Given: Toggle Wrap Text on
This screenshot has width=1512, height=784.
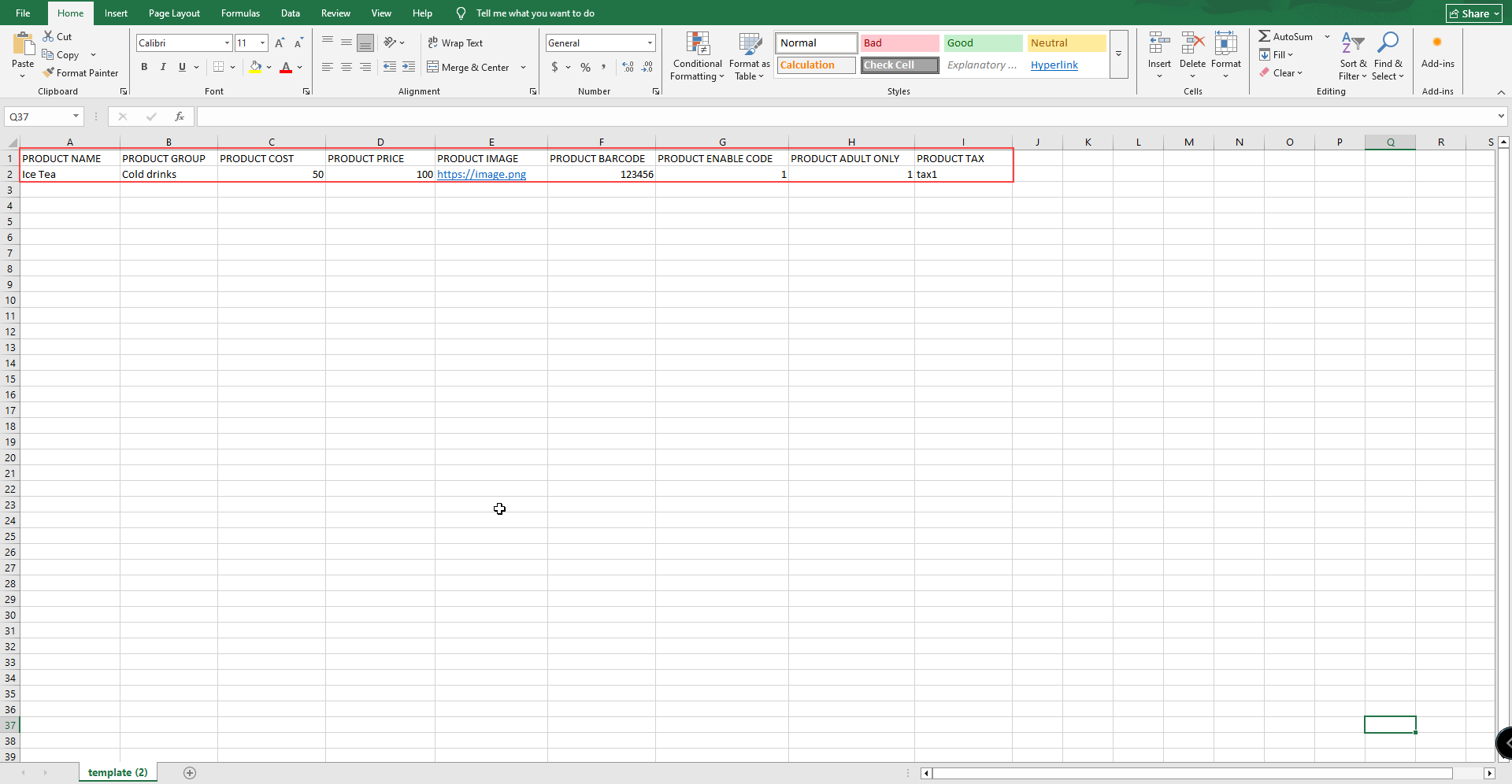Looking at the screenshot, I should pyautogui.click(x=455, y=43).
